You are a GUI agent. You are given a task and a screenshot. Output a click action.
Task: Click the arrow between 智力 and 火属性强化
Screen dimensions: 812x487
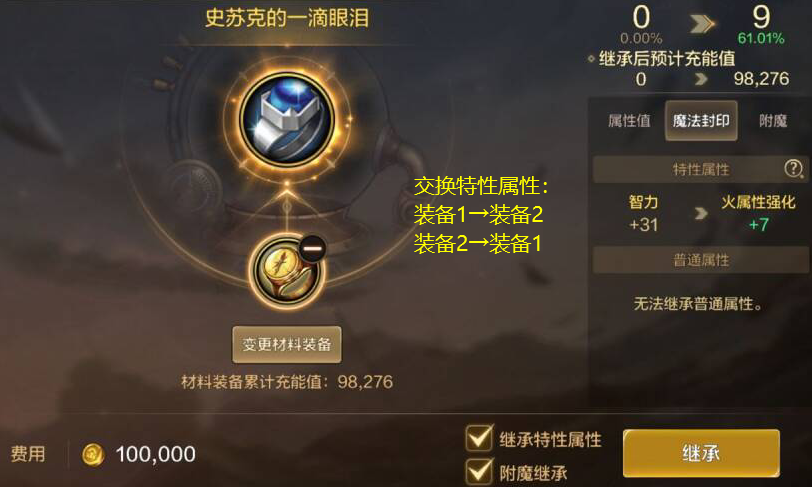click(x=701, y=213)
